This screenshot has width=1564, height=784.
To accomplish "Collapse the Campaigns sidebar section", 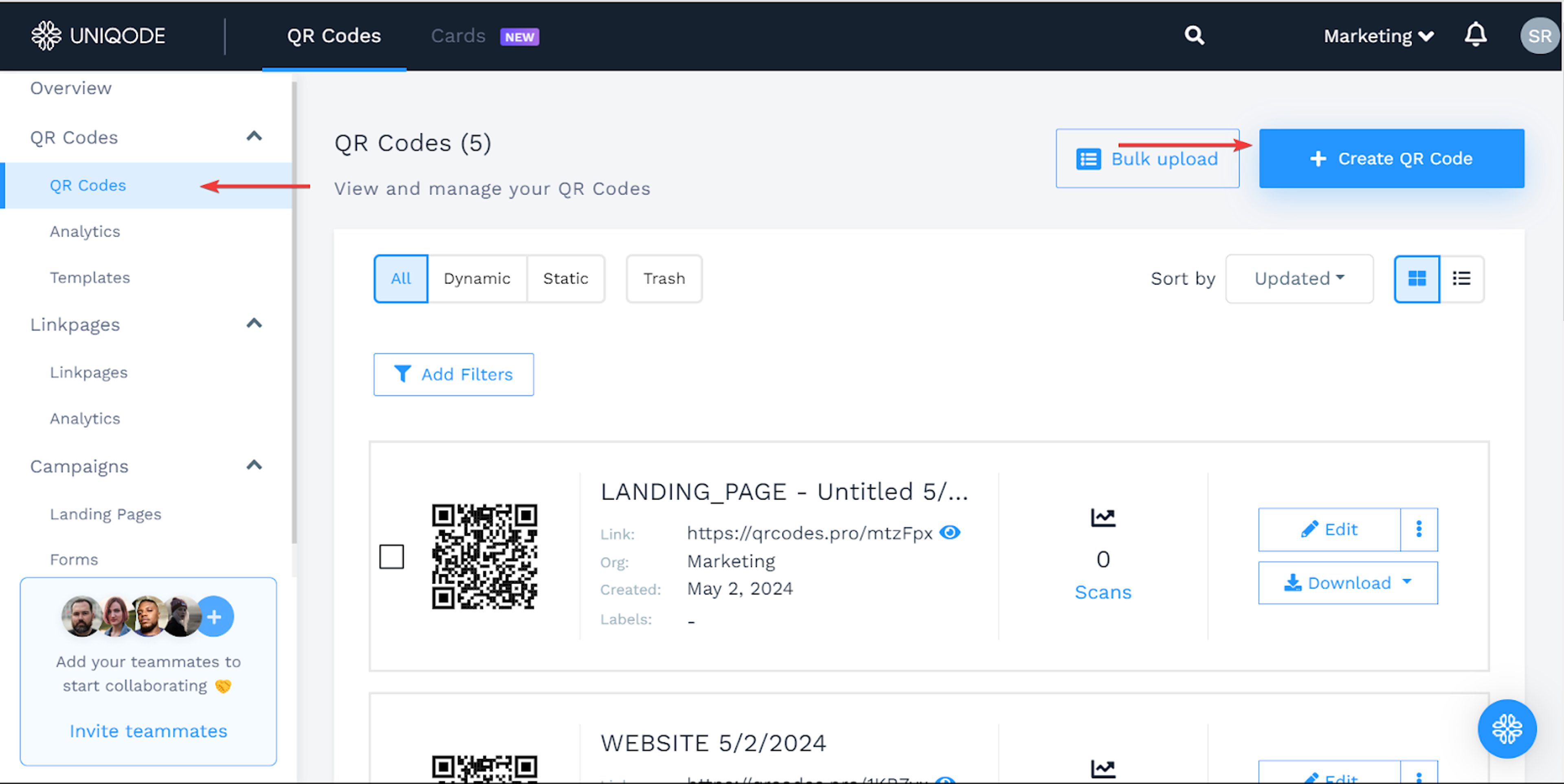I will [255, 466].
